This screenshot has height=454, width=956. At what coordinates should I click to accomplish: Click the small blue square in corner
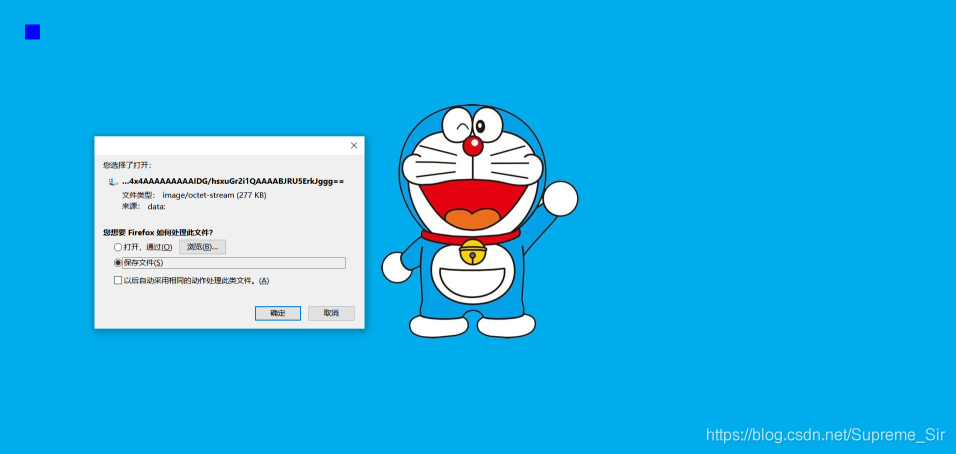(32, 32)
